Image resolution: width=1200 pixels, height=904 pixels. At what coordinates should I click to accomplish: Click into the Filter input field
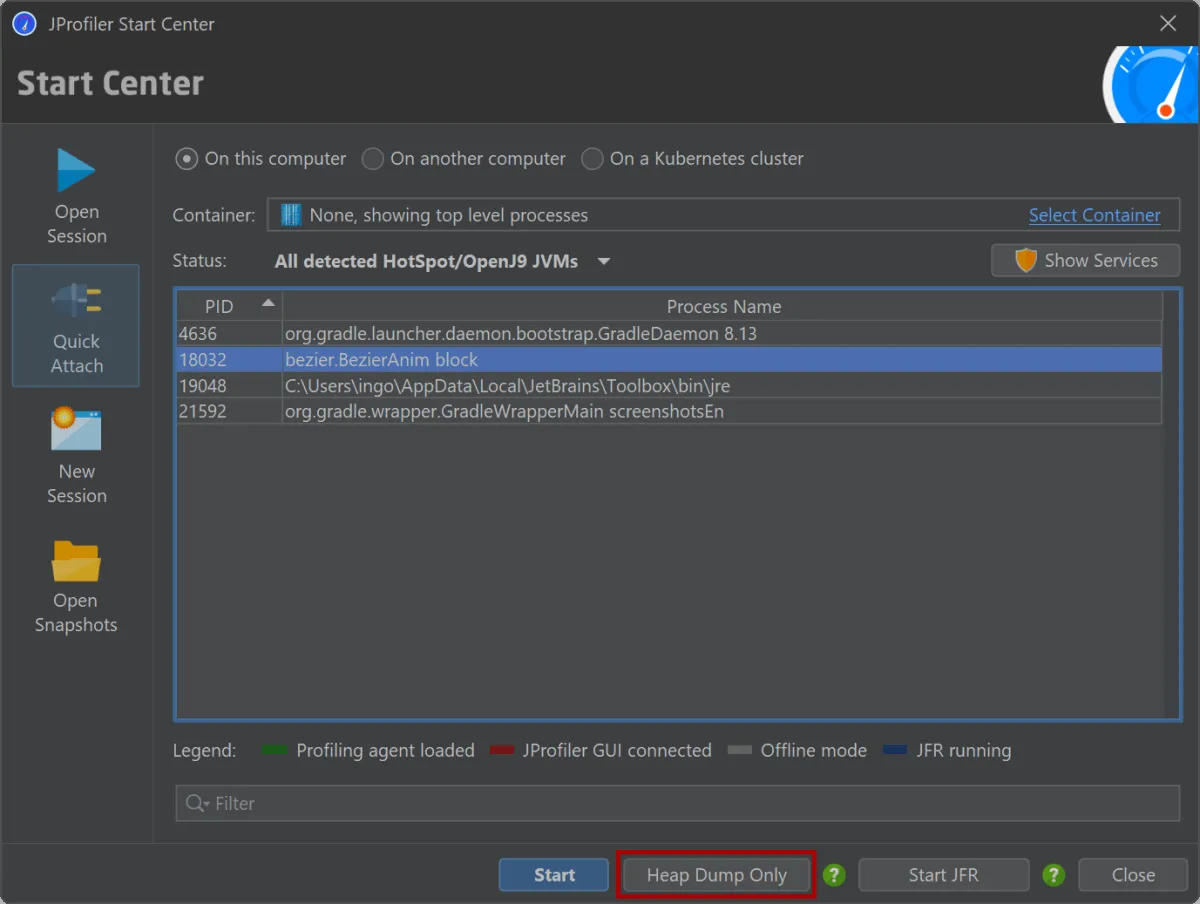677,803
